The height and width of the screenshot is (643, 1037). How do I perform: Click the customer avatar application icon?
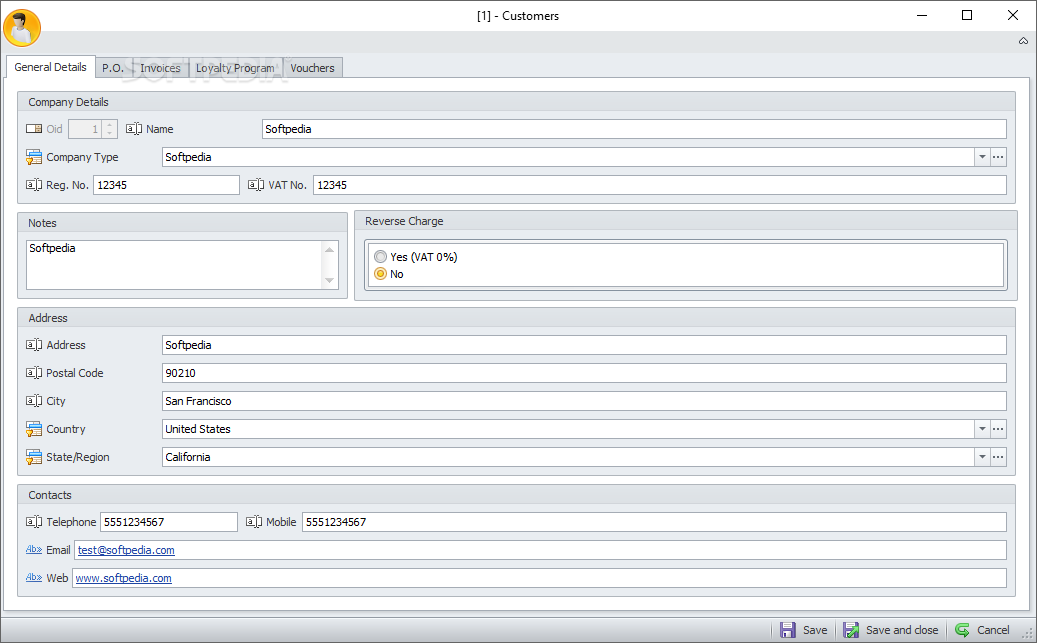click(x=22, y=28)
